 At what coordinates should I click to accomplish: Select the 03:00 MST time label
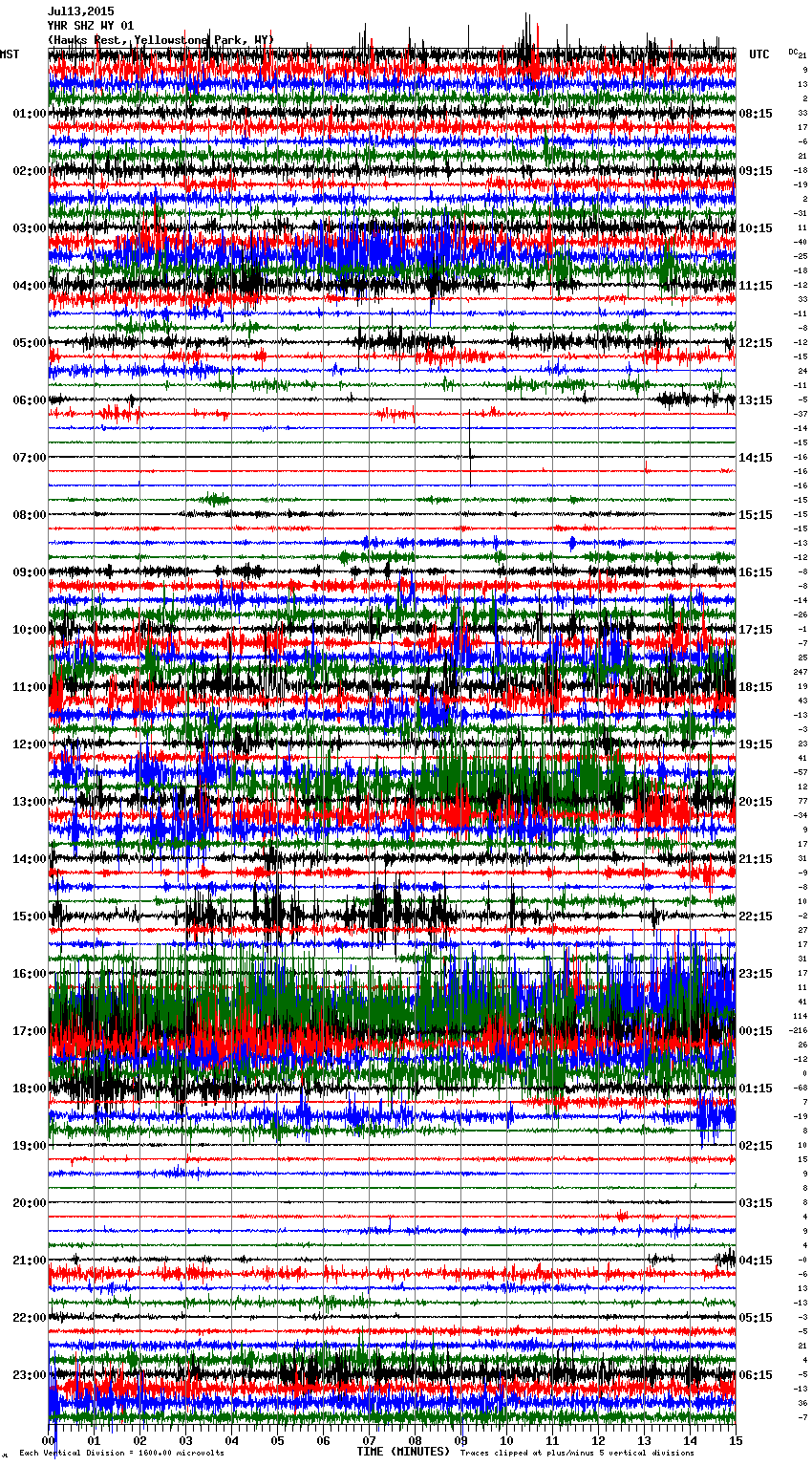[30, 228]
